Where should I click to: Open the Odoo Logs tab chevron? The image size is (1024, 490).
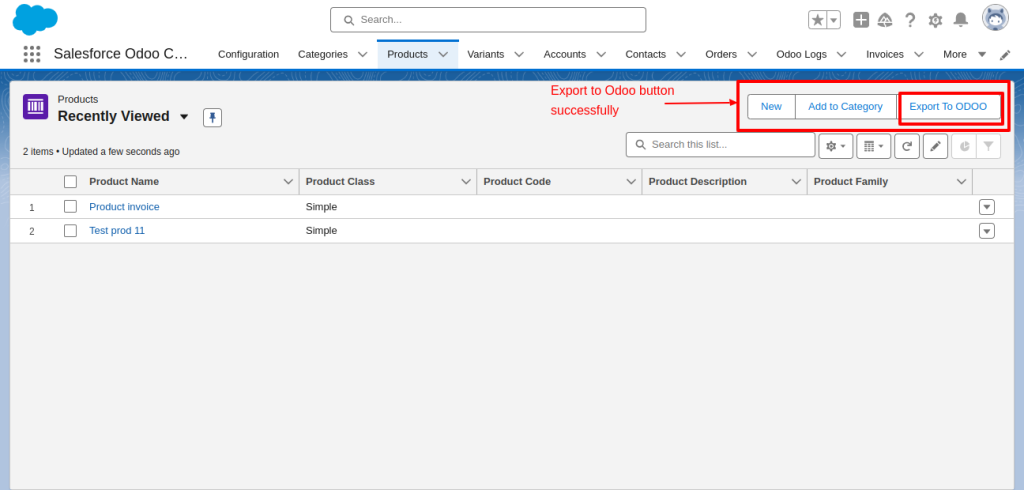pyautogui.click(x=841, y=55)
